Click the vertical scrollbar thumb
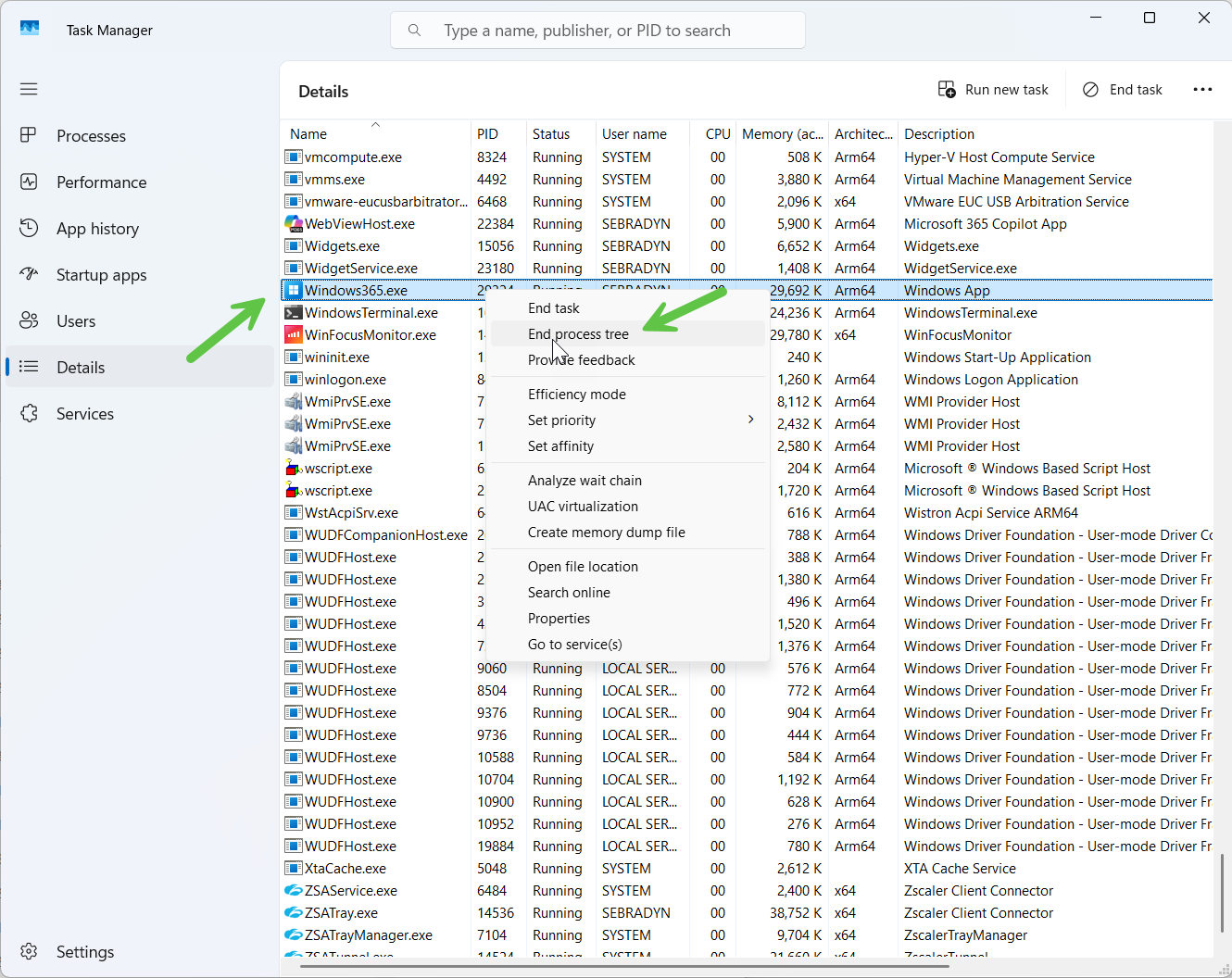1232x978 pixels. pos(1222,893)
